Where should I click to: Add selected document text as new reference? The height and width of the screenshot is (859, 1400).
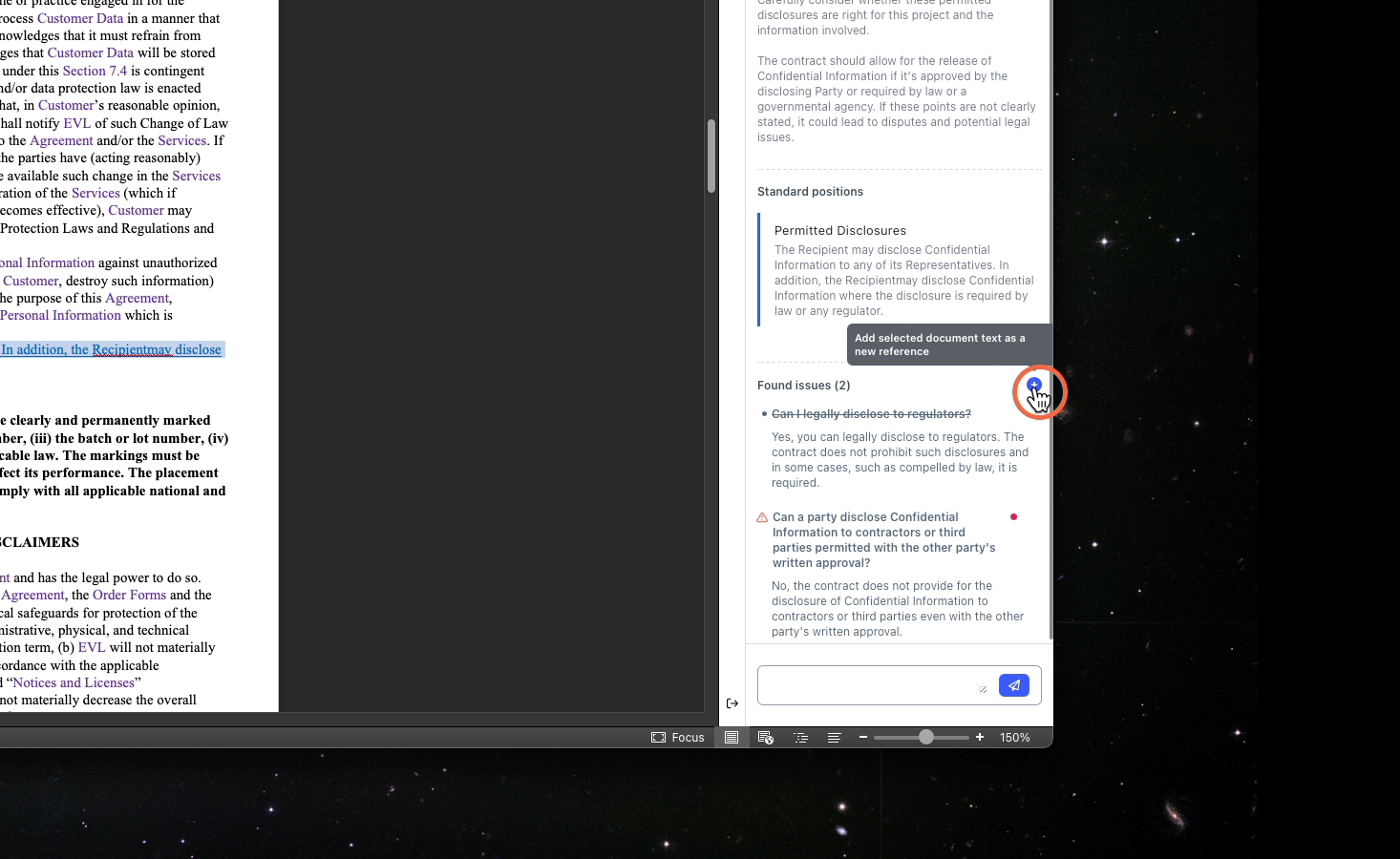tap(1034, 385)
